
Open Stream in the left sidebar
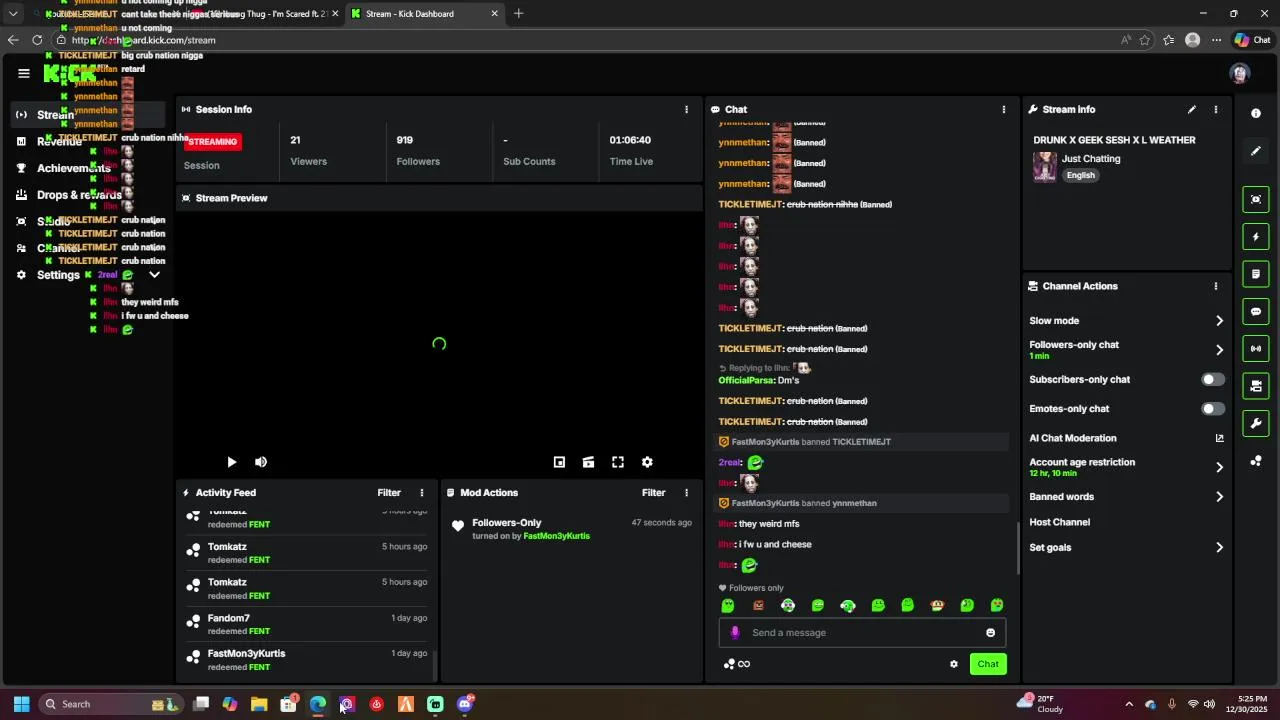click(89, 115)
